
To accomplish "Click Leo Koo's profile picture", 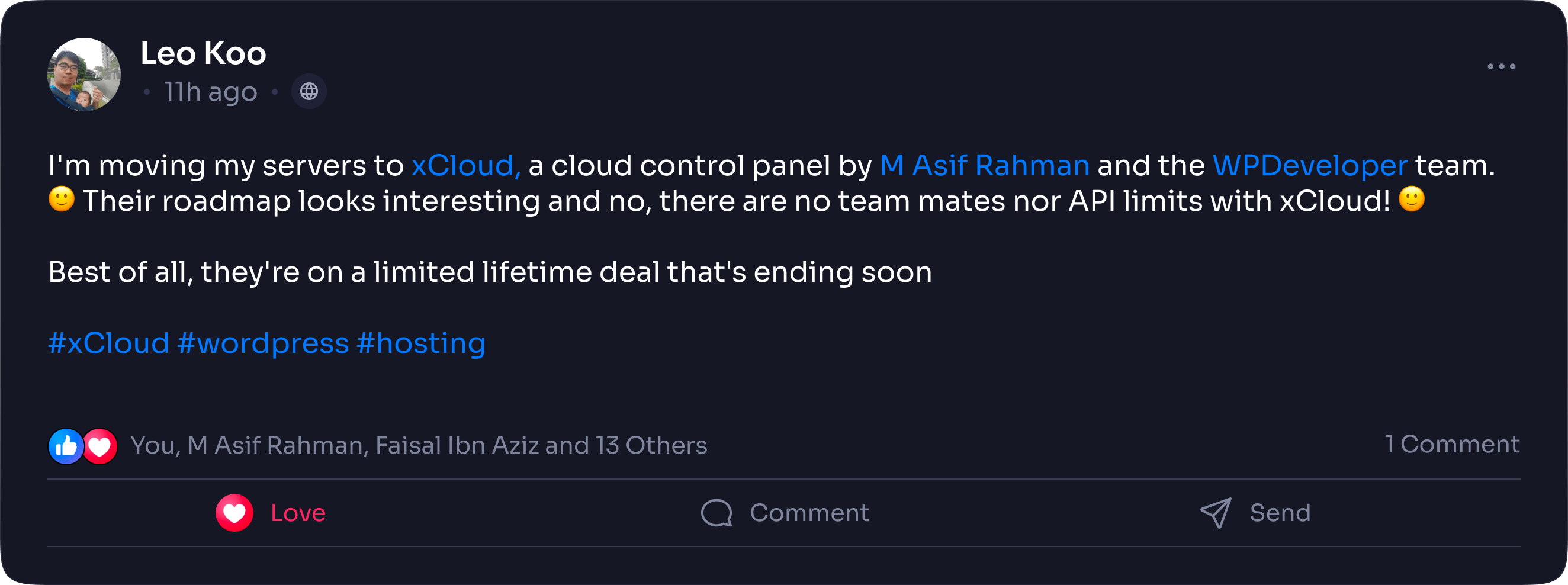I will point(84,74).
